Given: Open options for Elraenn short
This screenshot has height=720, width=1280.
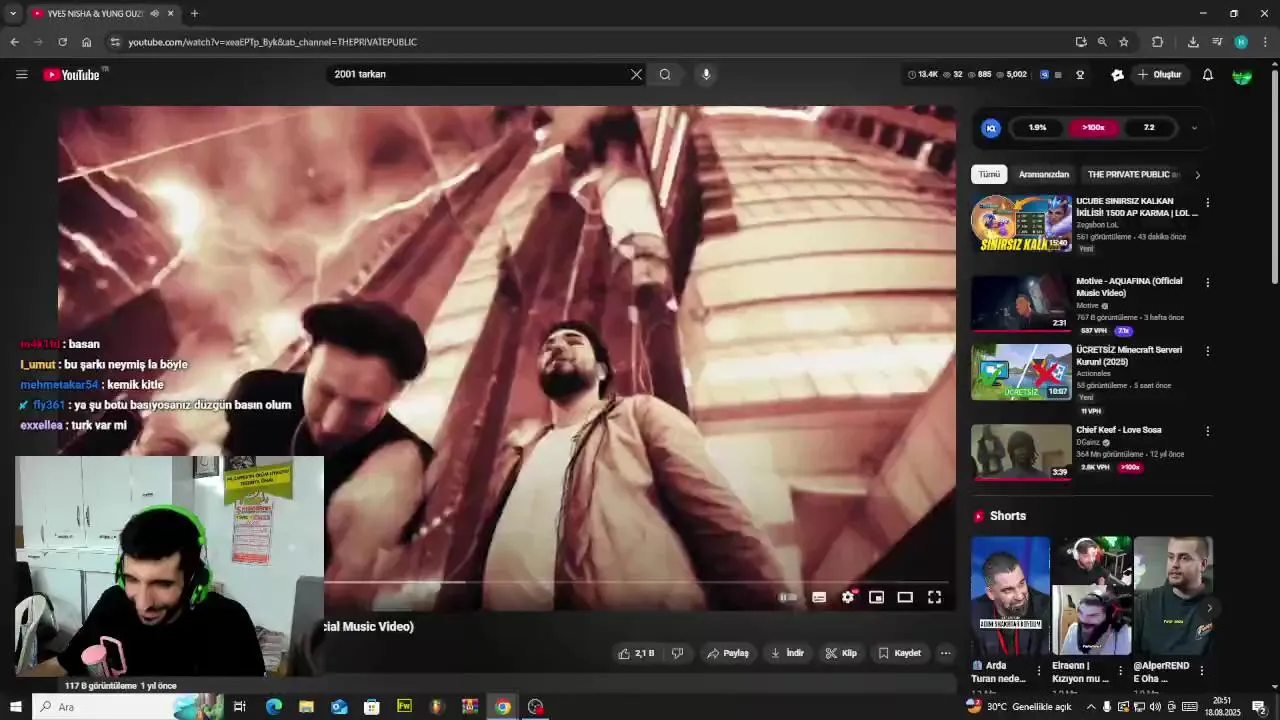Looking at the screenshot, I should [x=1120, y=671].
